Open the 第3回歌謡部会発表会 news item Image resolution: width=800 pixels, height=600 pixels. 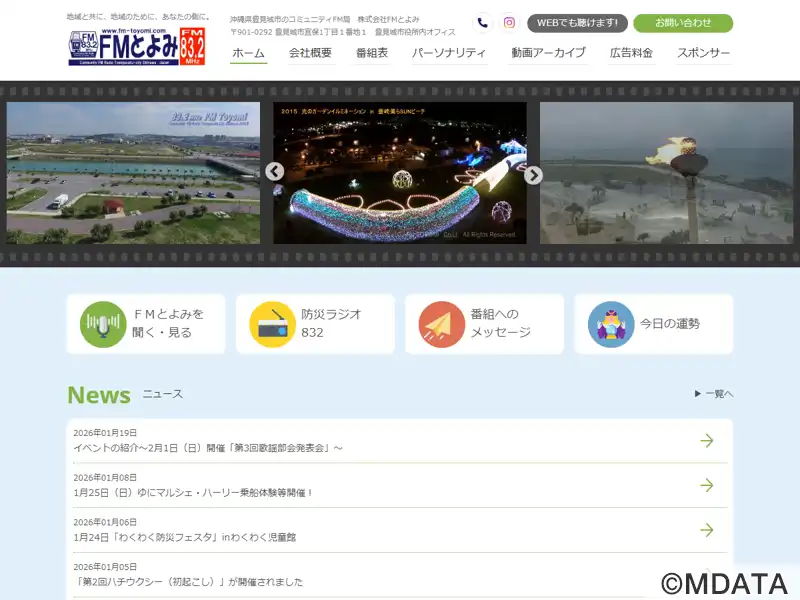[x=208, y=448]
